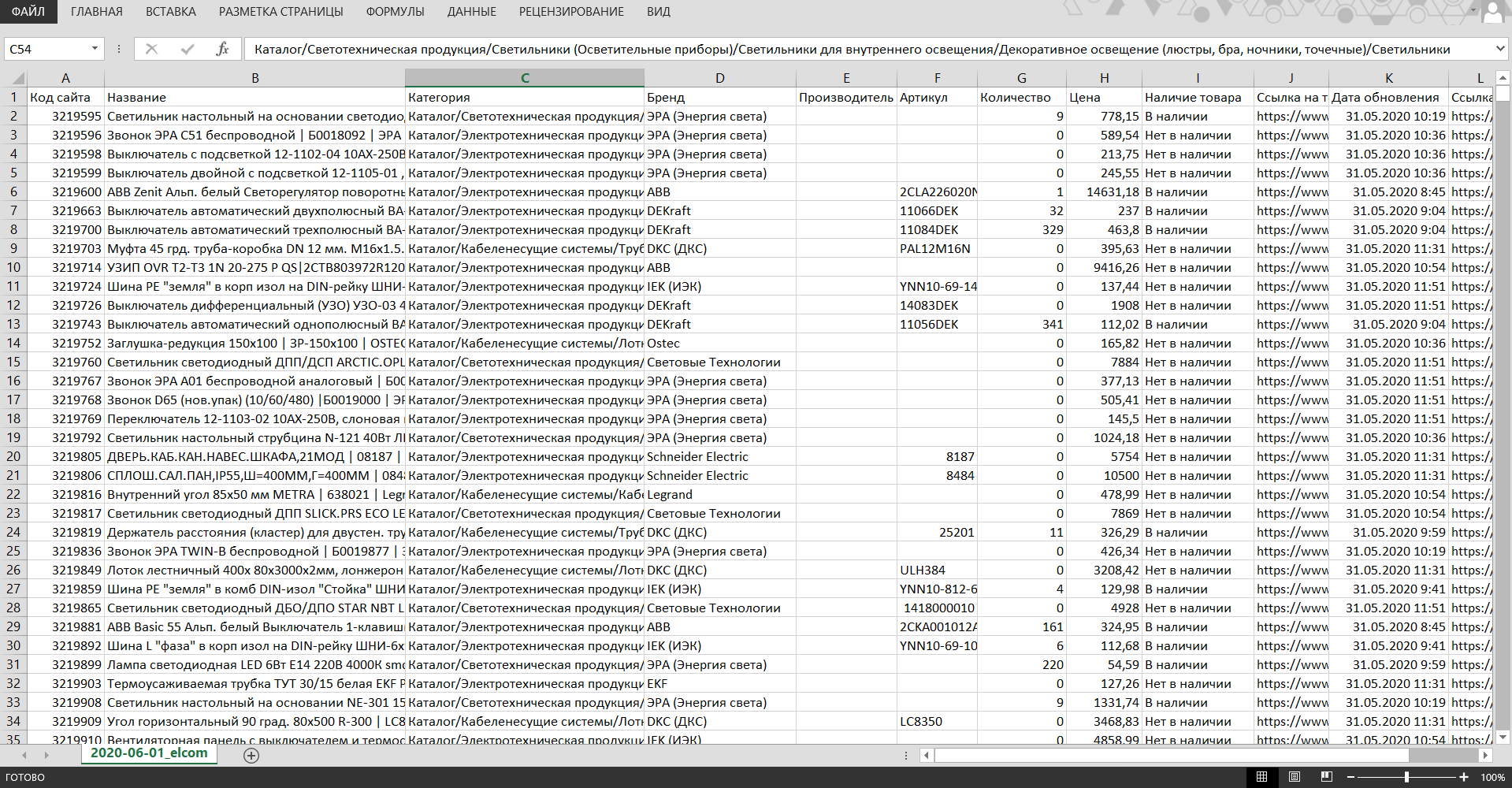Select the Legrand brand cell
This screenshot has height=788, width=1512.
tap(719, 495)
